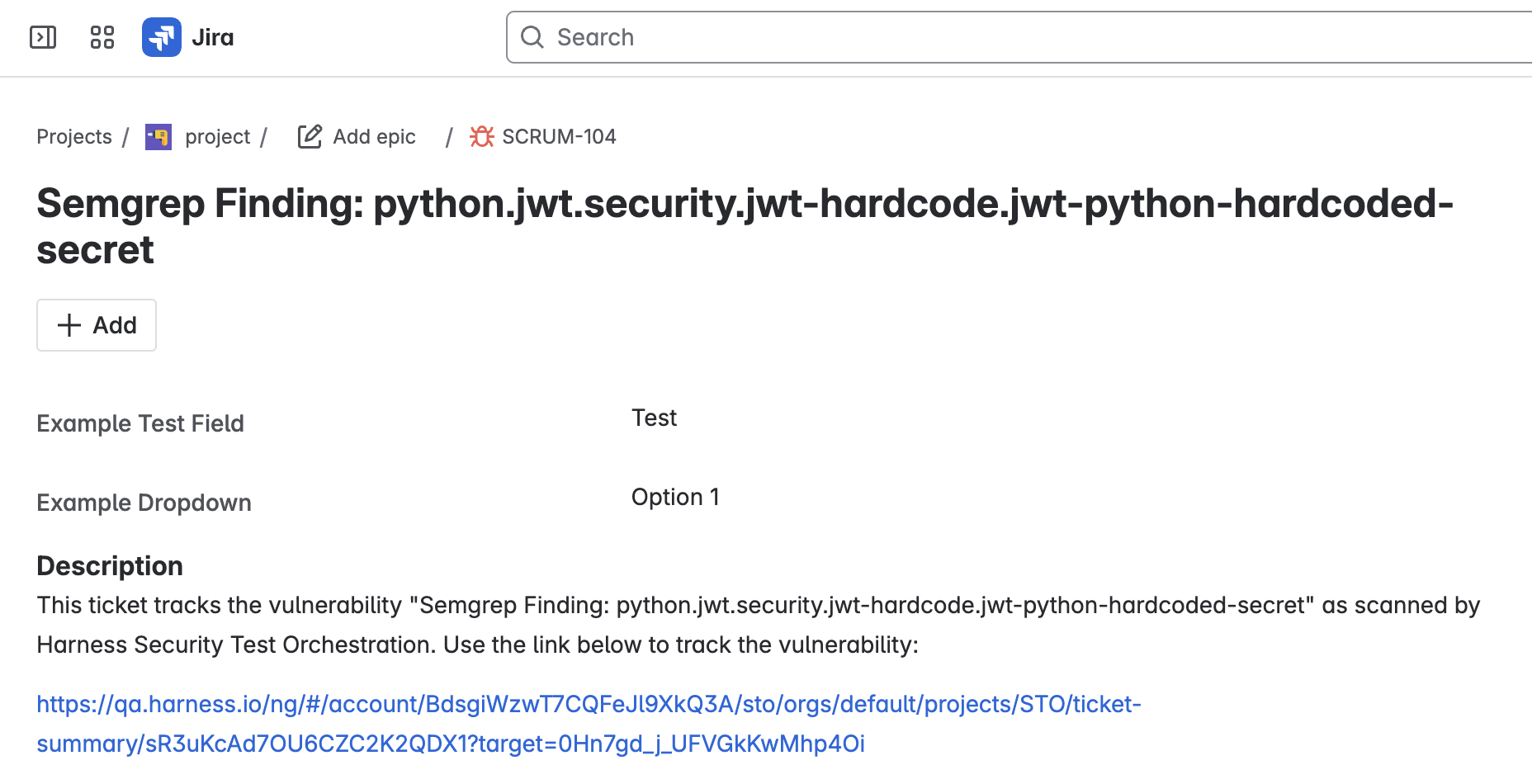The image size is (1532, 784).
Task: Click the plus icon on the Add button
Action: coord(69,325)
